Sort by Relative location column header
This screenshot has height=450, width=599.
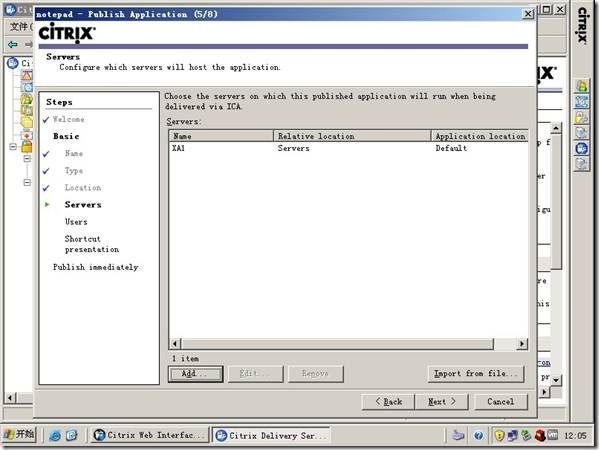coord(352,136)
